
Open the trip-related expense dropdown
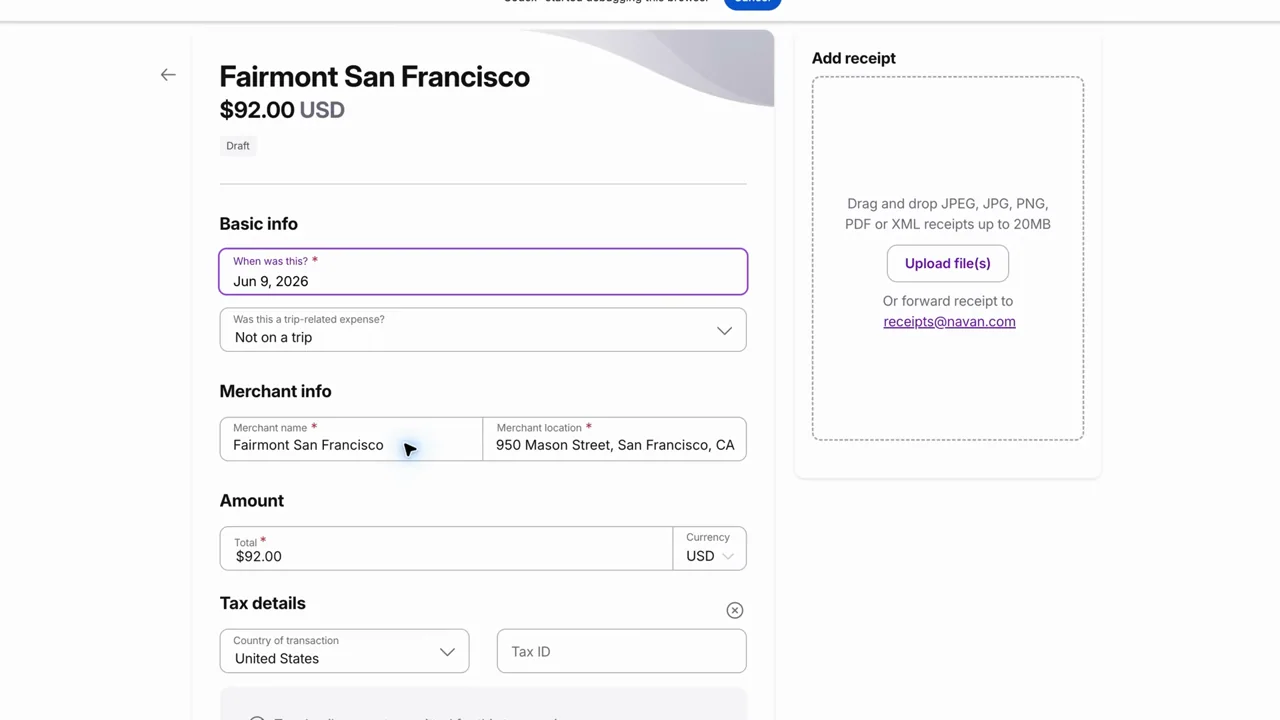483,330
